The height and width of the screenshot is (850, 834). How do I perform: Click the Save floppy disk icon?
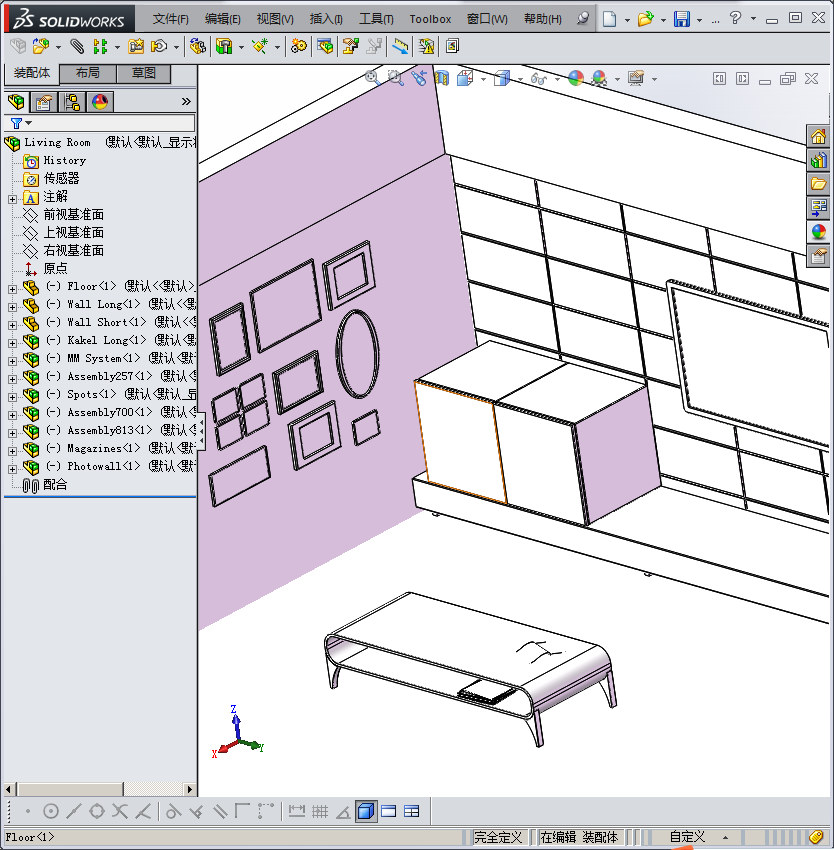(682, 19)
